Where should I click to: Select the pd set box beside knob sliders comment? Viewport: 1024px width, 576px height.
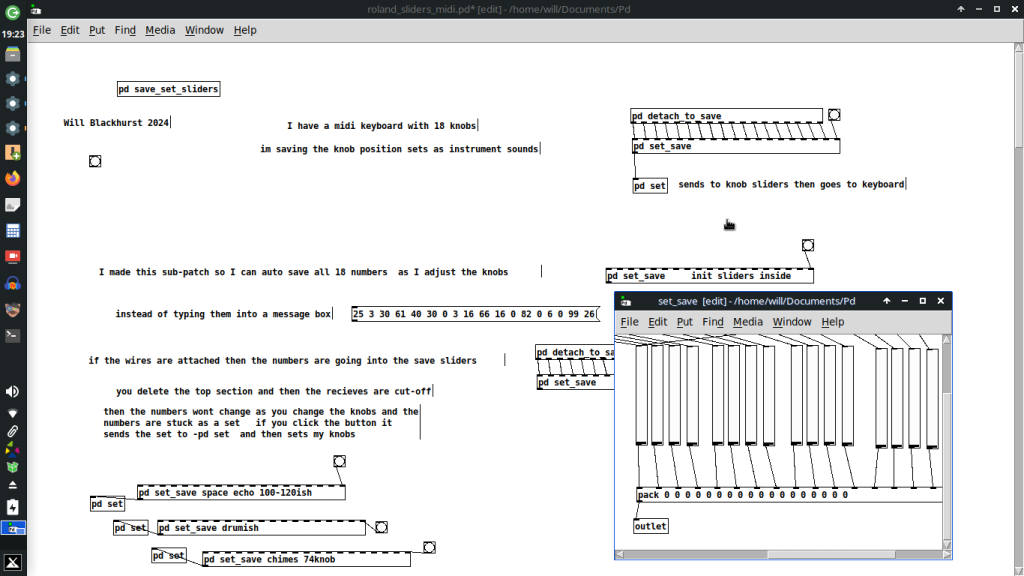coord(650,185)
